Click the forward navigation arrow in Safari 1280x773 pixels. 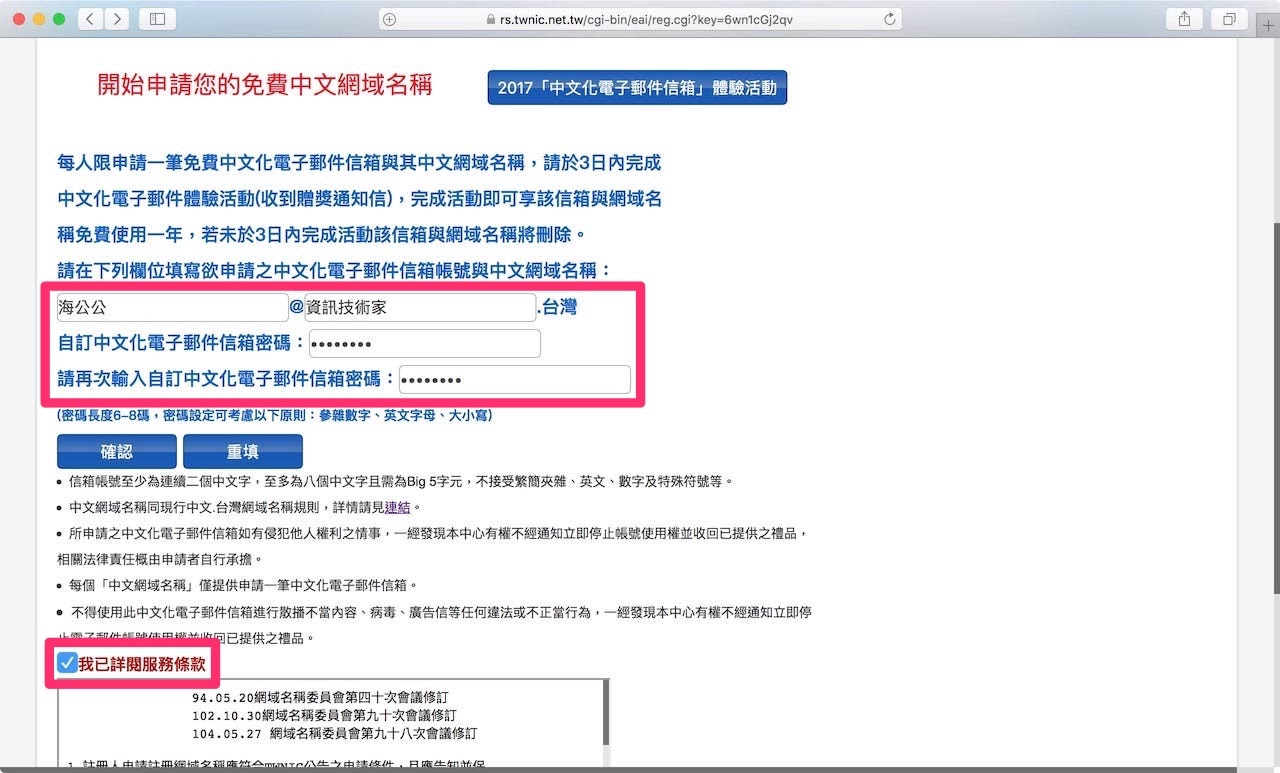pos(117,18)
